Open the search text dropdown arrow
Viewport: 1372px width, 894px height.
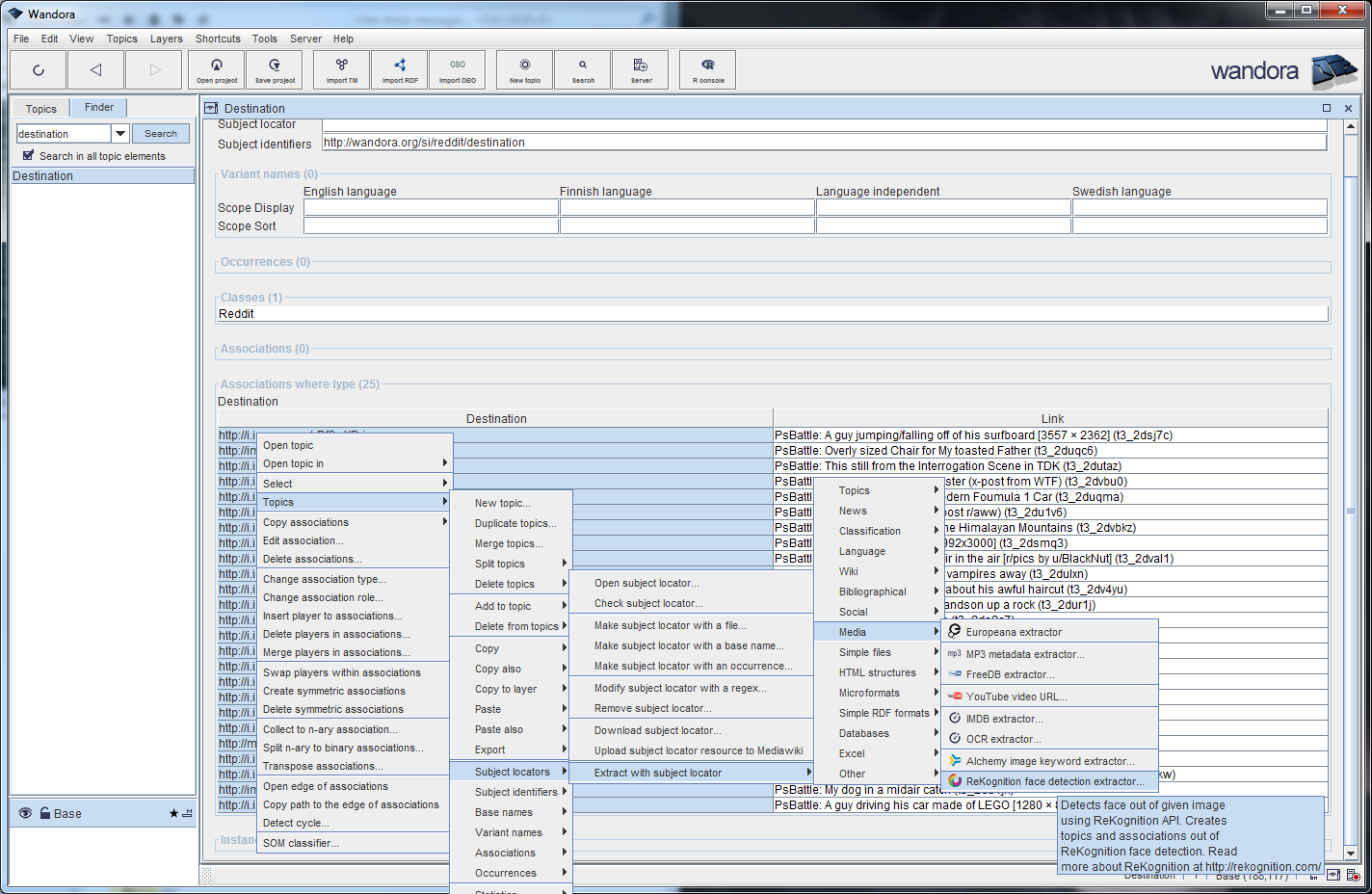point(120,134)
